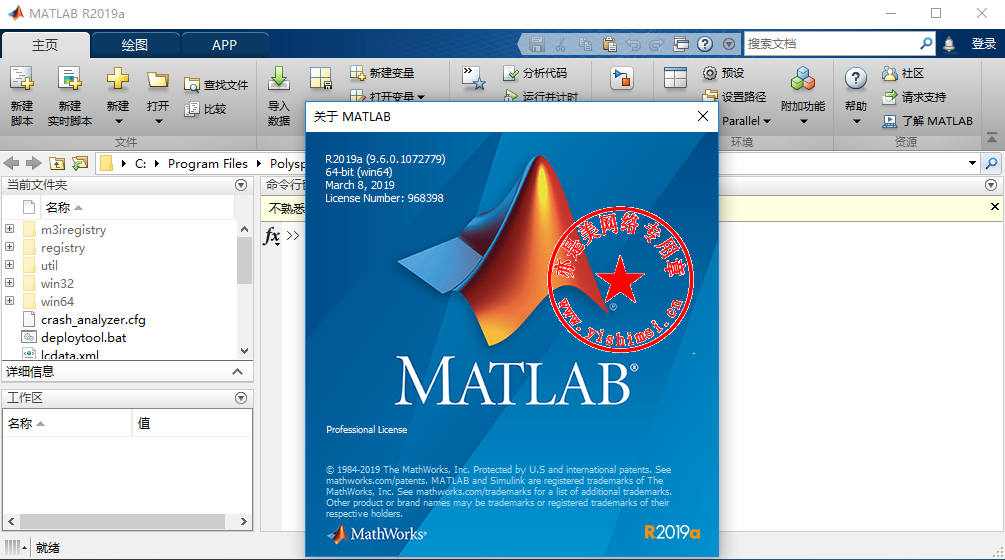Viewport: 1005px width, 560px height.
Task: Click the help icon in quick access toolbar
Action: tap(705, 44)
